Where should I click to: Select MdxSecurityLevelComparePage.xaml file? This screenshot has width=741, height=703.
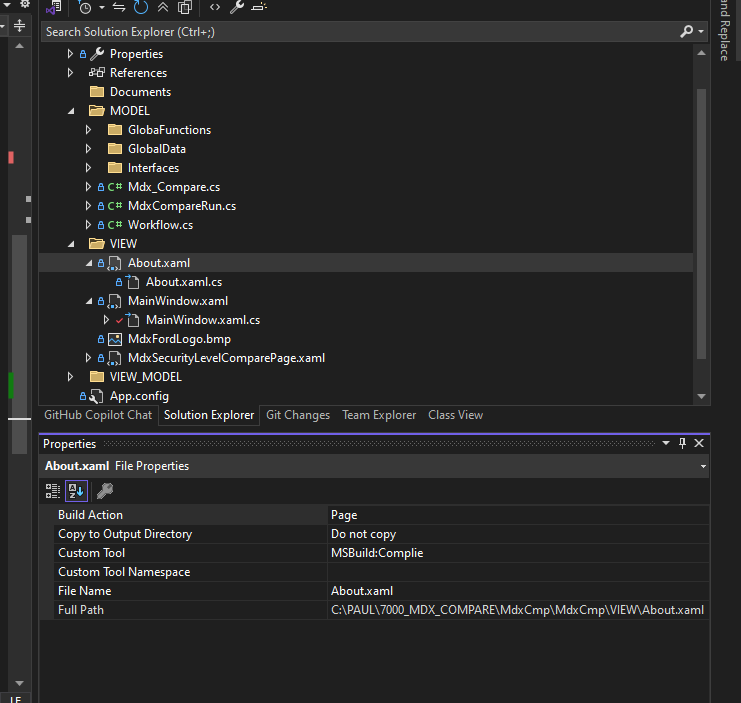point(226,358)
